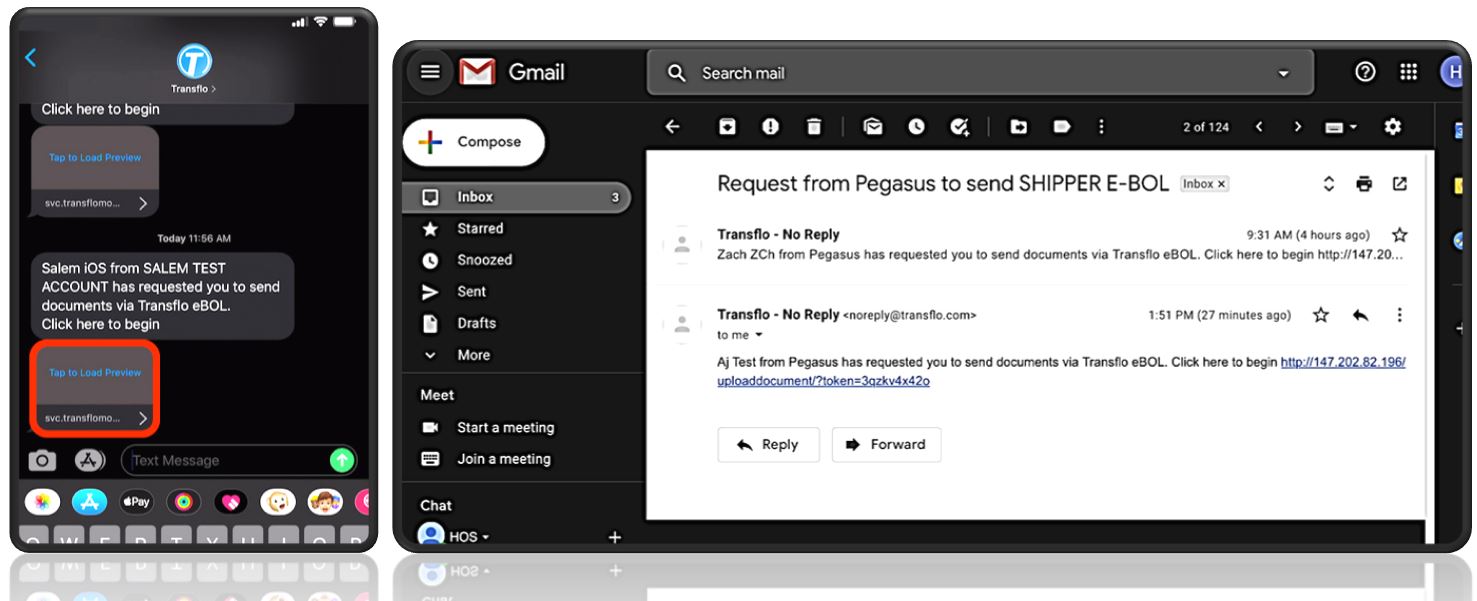Star the 1:51 PM message
1477x601 pixels.
(x=1321, y=315)
